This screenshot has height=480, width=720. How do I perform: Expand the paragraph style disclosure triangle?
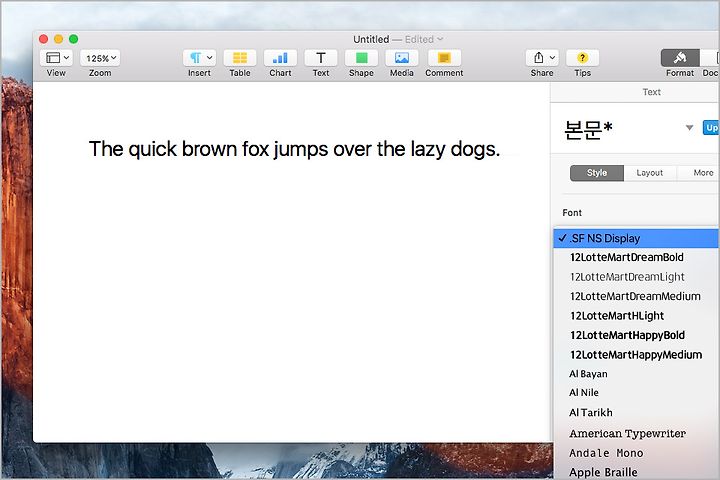689,128
